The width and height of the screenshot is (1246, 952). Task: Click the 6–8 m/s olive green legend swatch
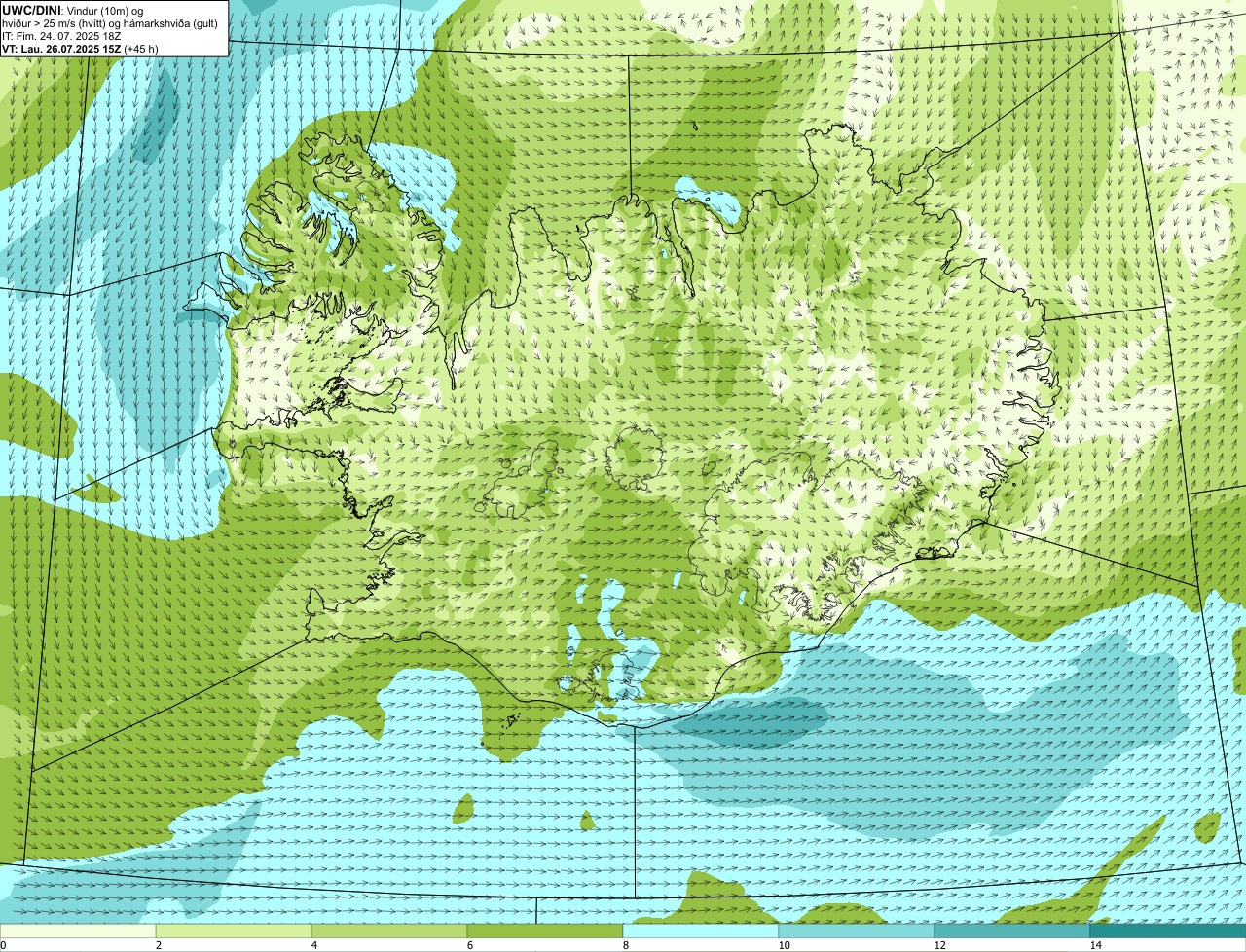pyautogui.click(x=545, y=931)
